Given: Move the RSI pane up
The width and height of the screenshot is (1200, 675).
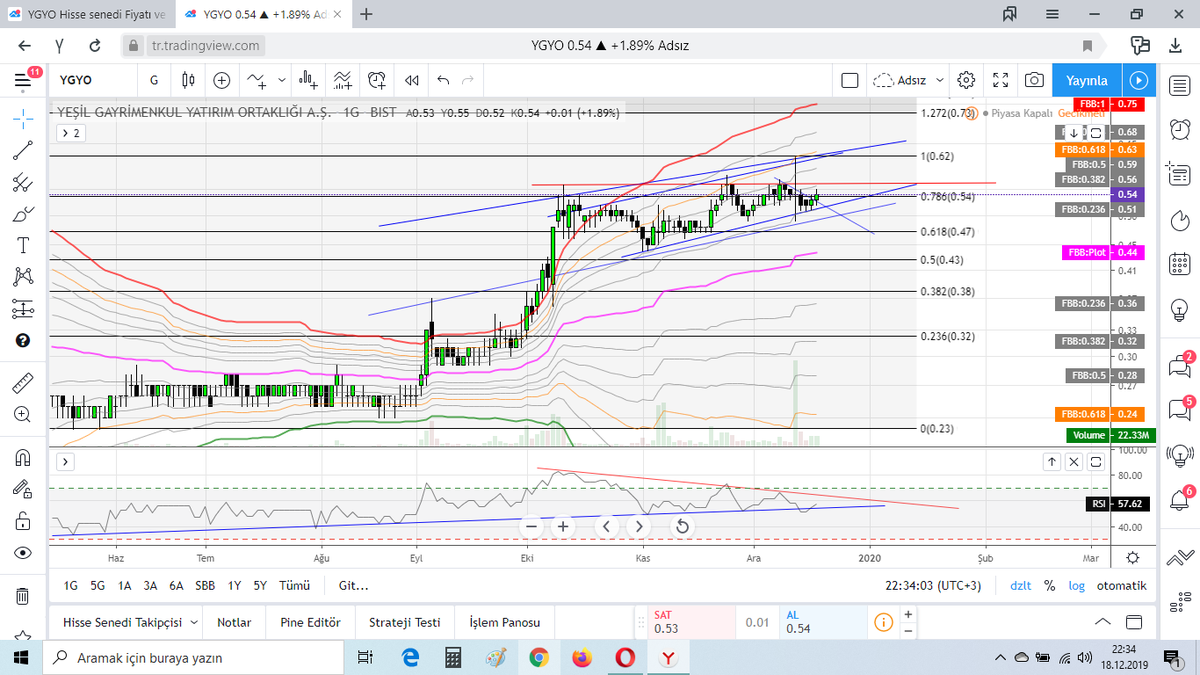Looking at the screenshot, I should tap(1052, 462).
